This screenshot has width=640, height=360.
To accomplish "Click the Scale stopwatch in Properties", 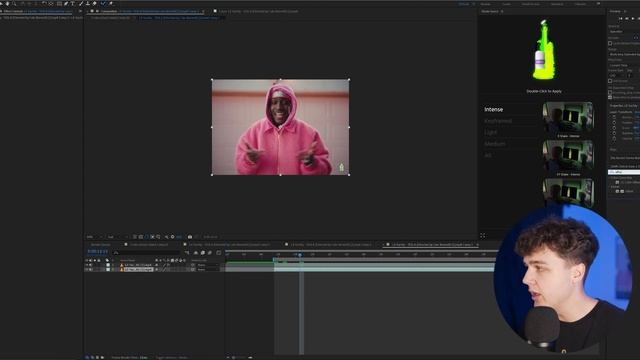I will click(614, 128).
